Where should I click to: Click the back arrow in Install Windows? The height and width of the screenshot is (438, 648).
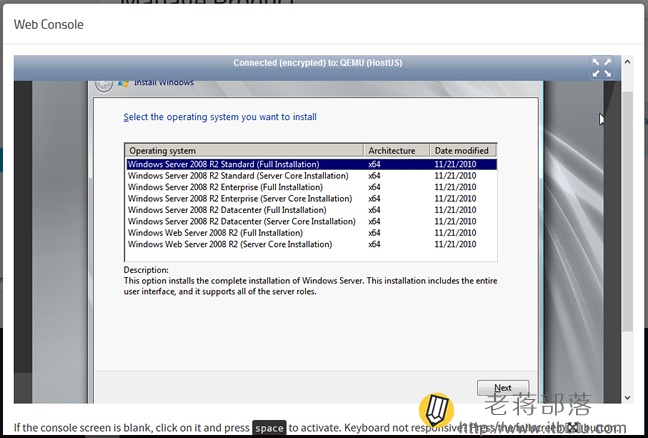(104, 86)
